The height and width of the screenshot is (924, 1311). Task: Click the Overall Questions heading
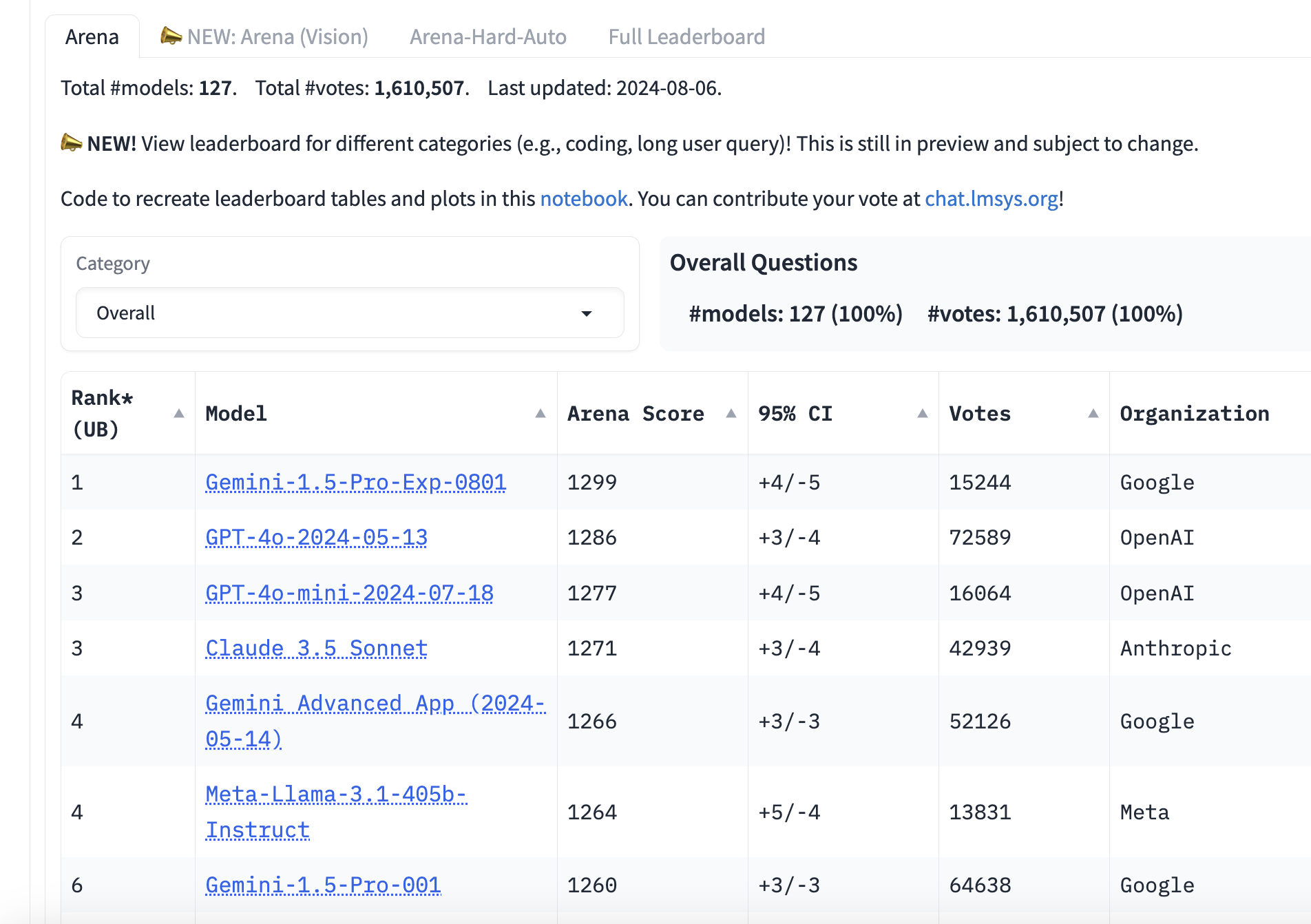point(764,262)
